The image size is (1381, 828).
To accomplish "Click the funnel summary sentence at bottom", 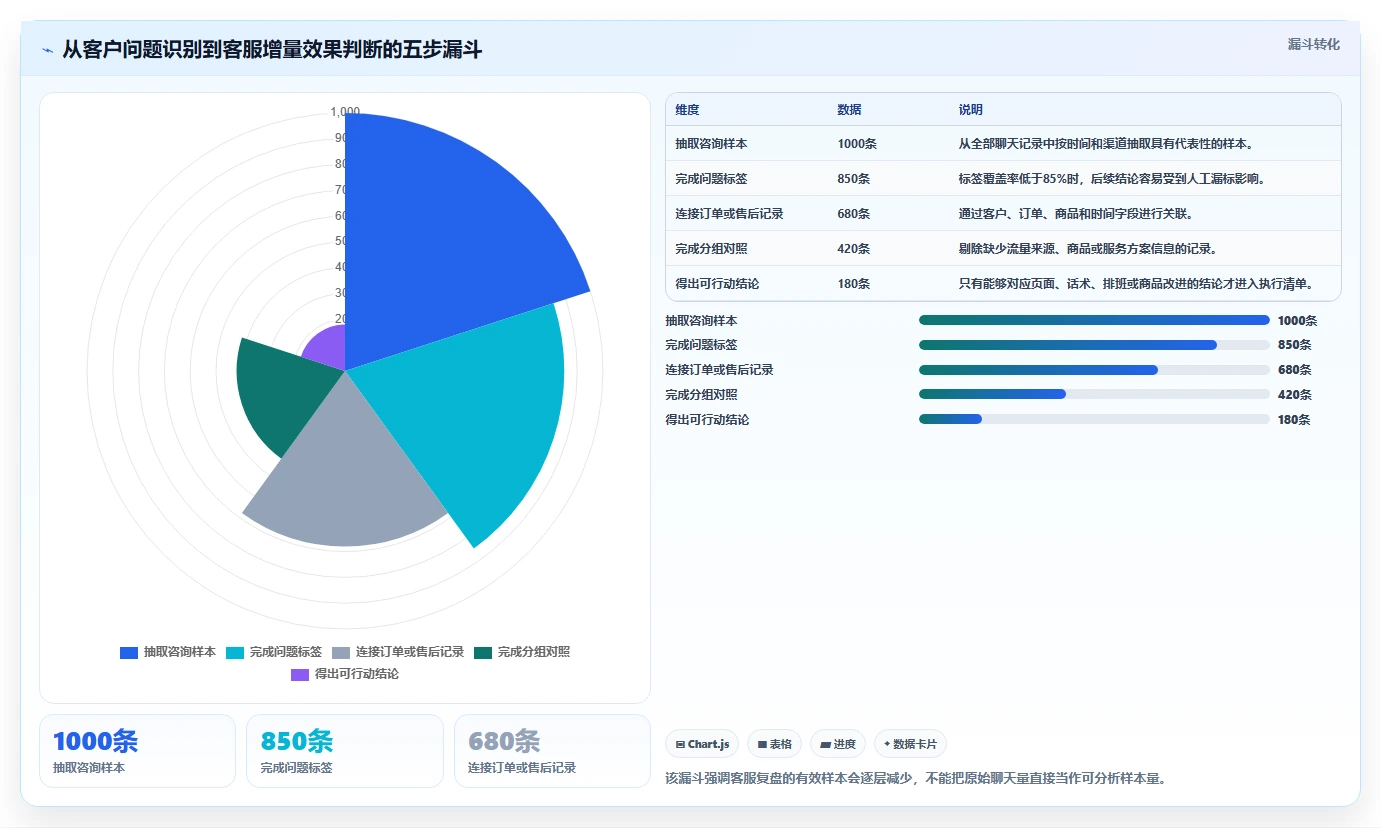I will (x=916, y=778).
